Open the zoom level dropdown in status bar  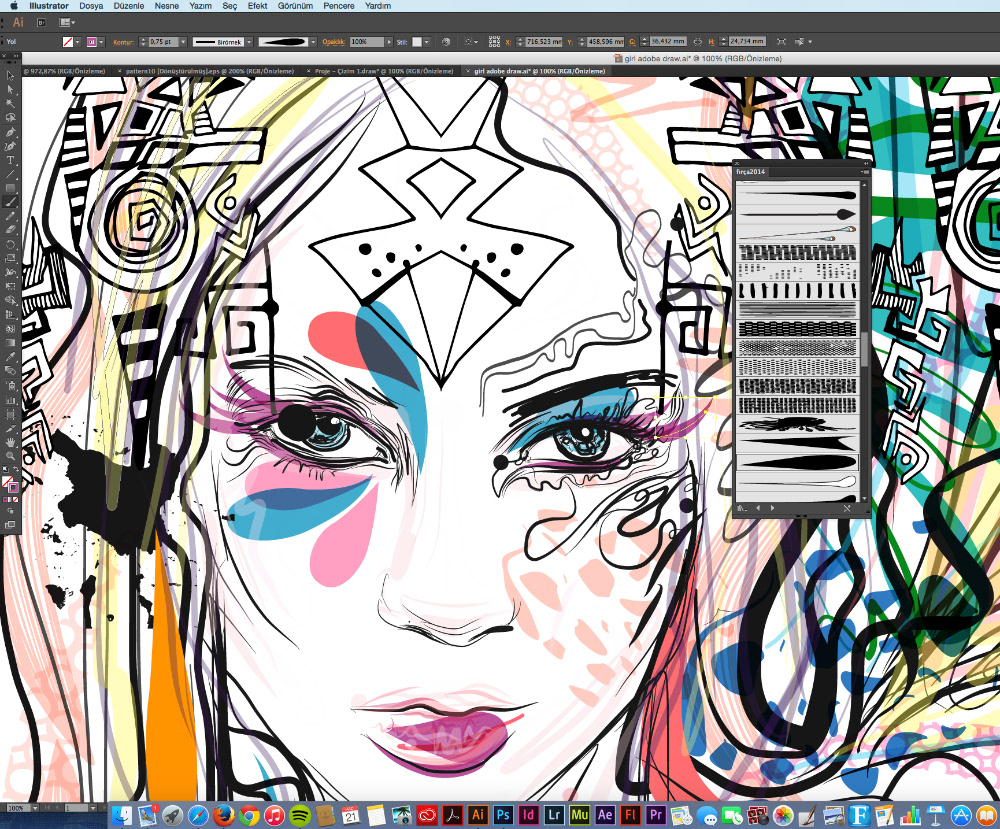coord(34,808)
